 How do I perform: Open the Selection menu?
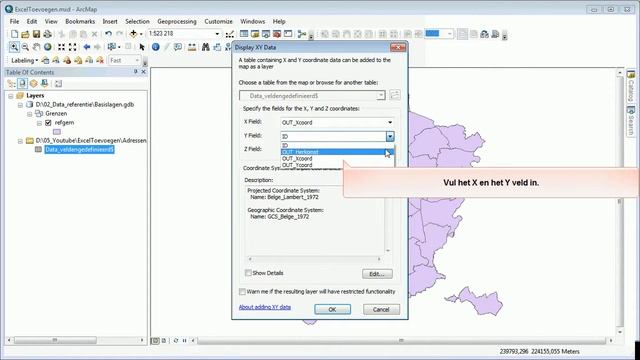pyautogui.click(x=137, y=21)
